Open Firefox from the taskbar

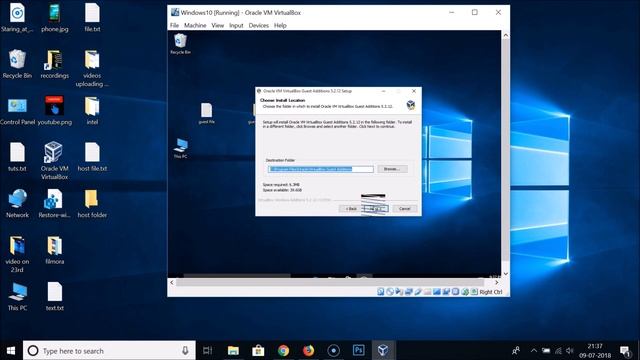click(308, 350)
